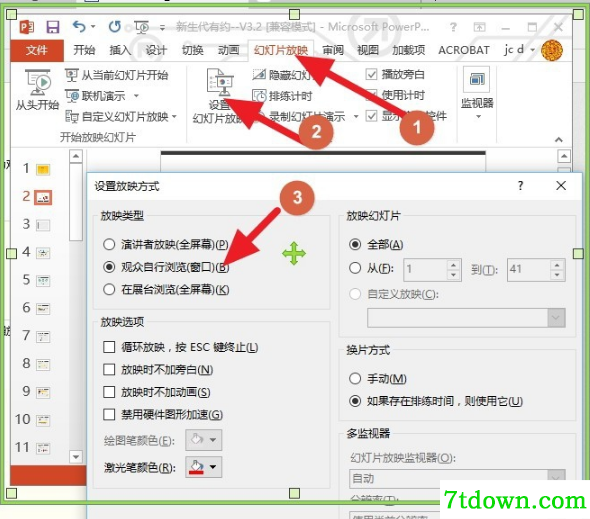Switch to the 设计 Design tab
Image resolution: width=590 pixels, height=519 pixels.
click(x=156, y=50)
